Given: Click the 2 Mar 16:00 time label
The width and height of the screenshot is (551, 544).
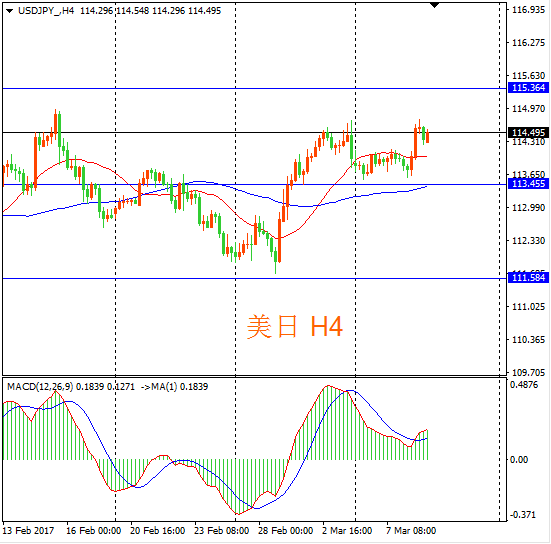Looking at the screenshot, I should (x=347, y=530).
